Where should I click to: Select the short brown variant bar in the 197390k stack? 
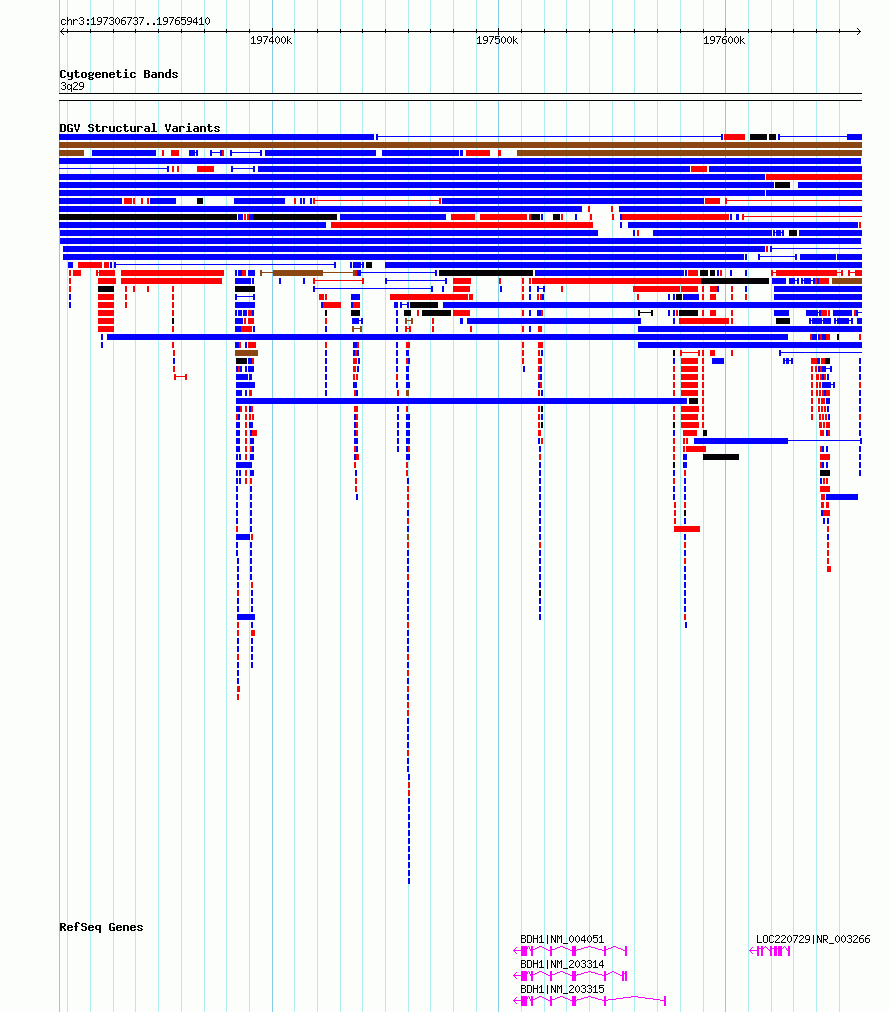coord(247,353)
